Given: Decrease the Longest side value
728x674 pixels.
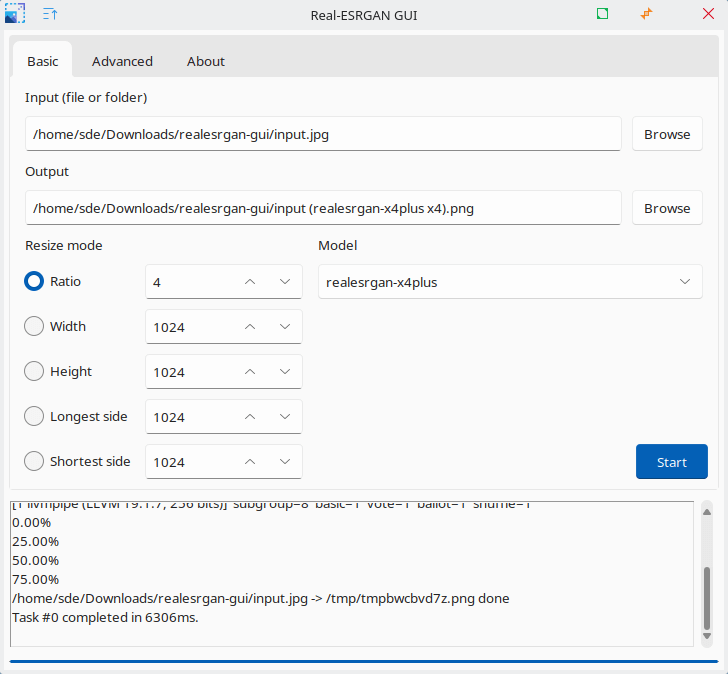Looking at the screenshot, I should click(285, 417).
